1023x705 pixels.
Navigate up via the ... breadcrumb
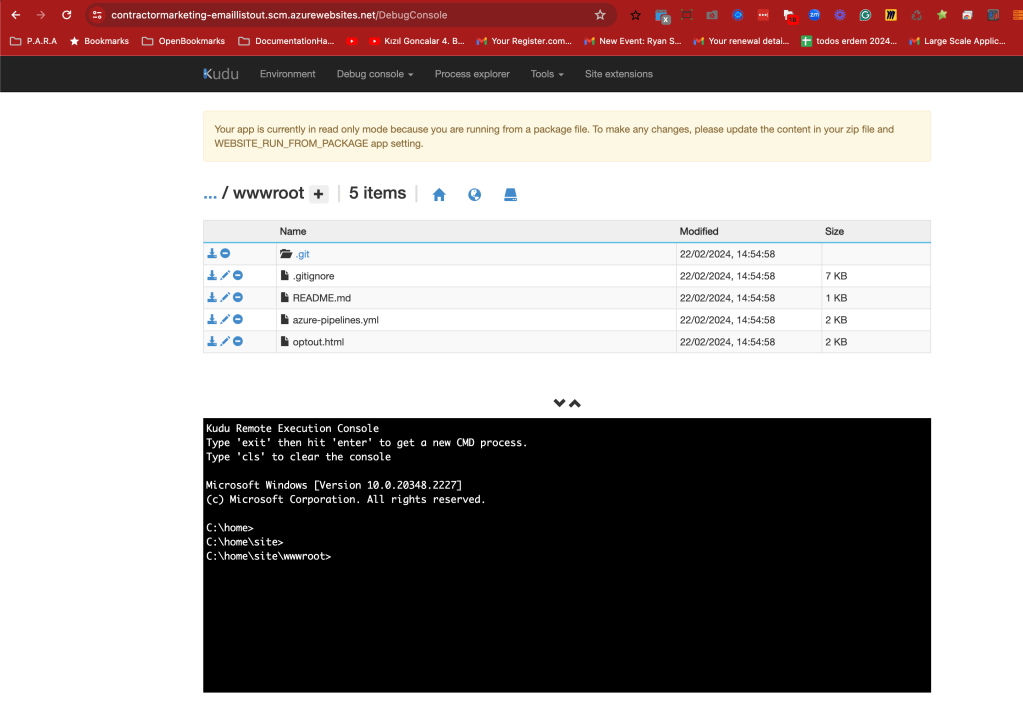(x=209, y=194)
